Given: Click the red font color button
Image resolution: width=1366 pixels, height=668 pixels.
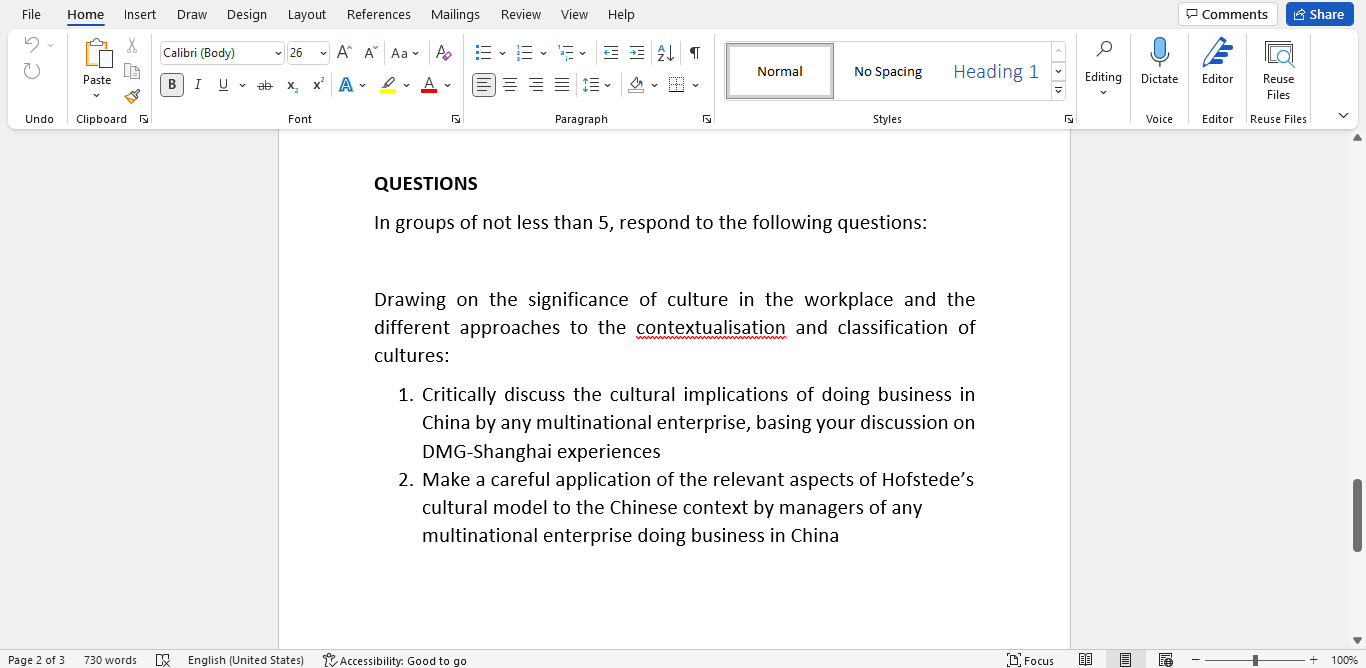Looking at the screenshot, I should pos(429,85).
